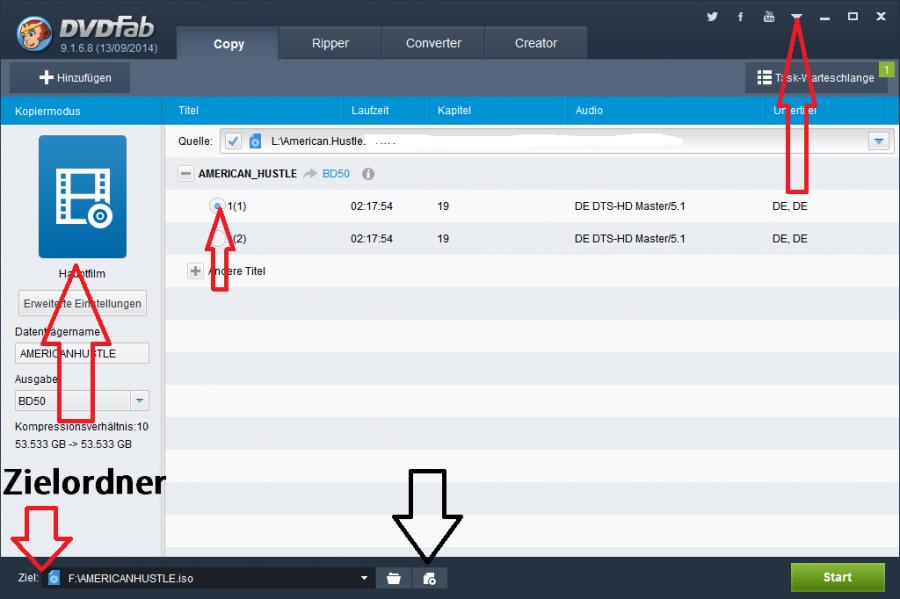Click the Kompressionsverhältnis text
The width and height of the screenshot is (900, 599).
click(x=82, y=426)
